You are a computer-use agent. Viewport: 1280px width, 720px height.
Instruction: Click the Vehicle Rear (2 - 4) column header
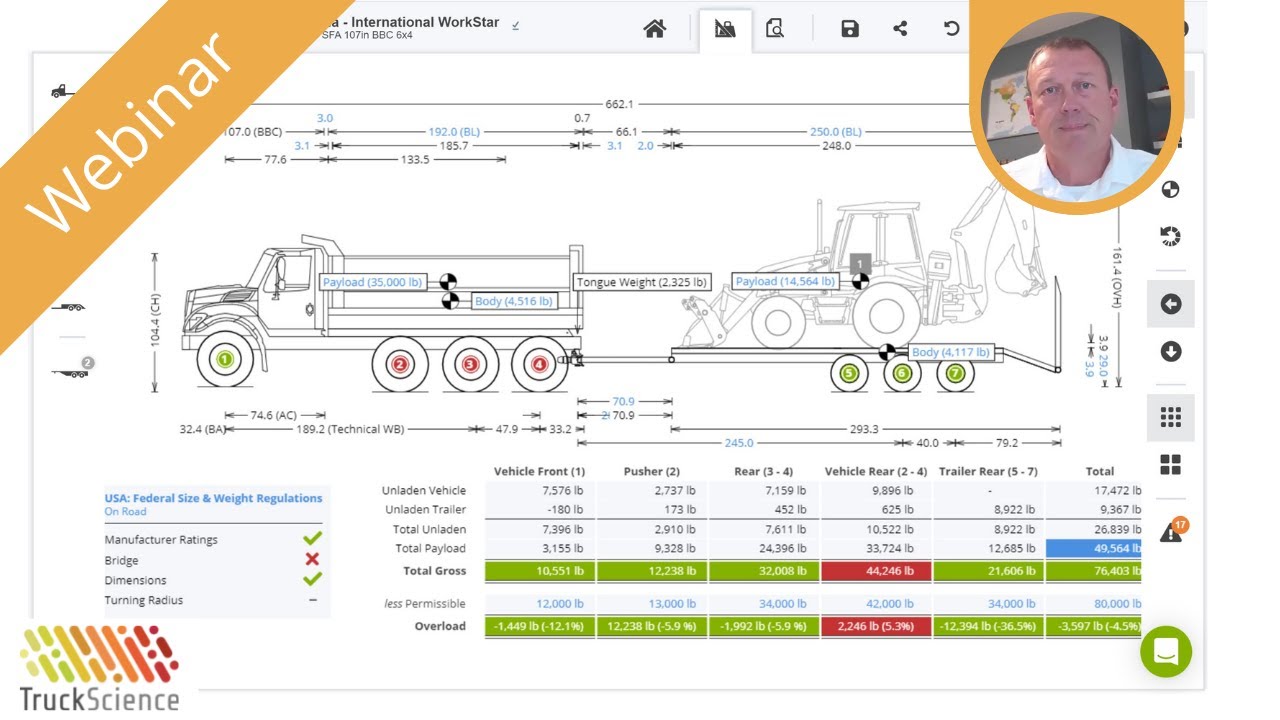tap(876, 471)
